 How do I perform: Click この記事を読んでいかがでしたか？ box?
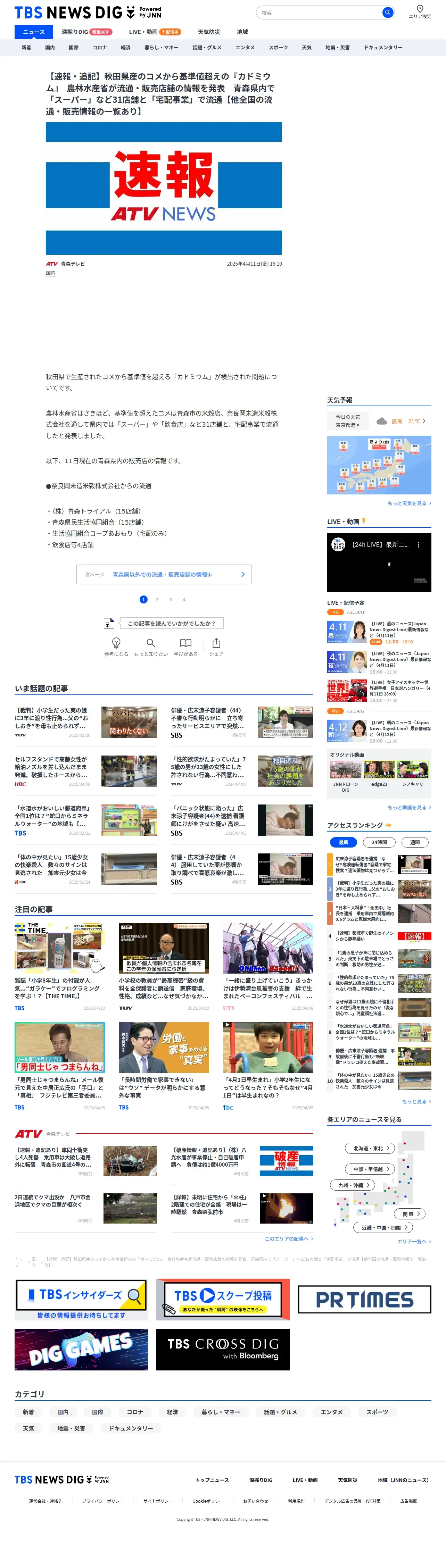[x=172, y=623]
